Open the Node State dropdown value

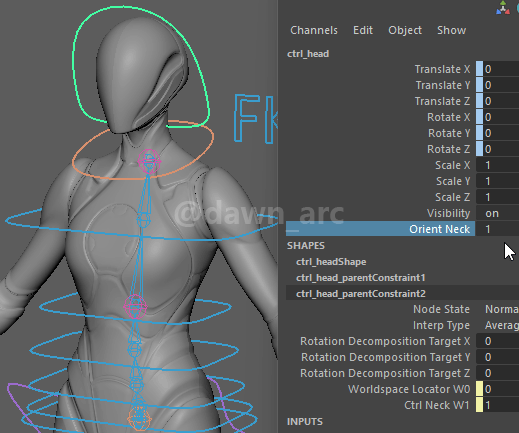[501, 309]
